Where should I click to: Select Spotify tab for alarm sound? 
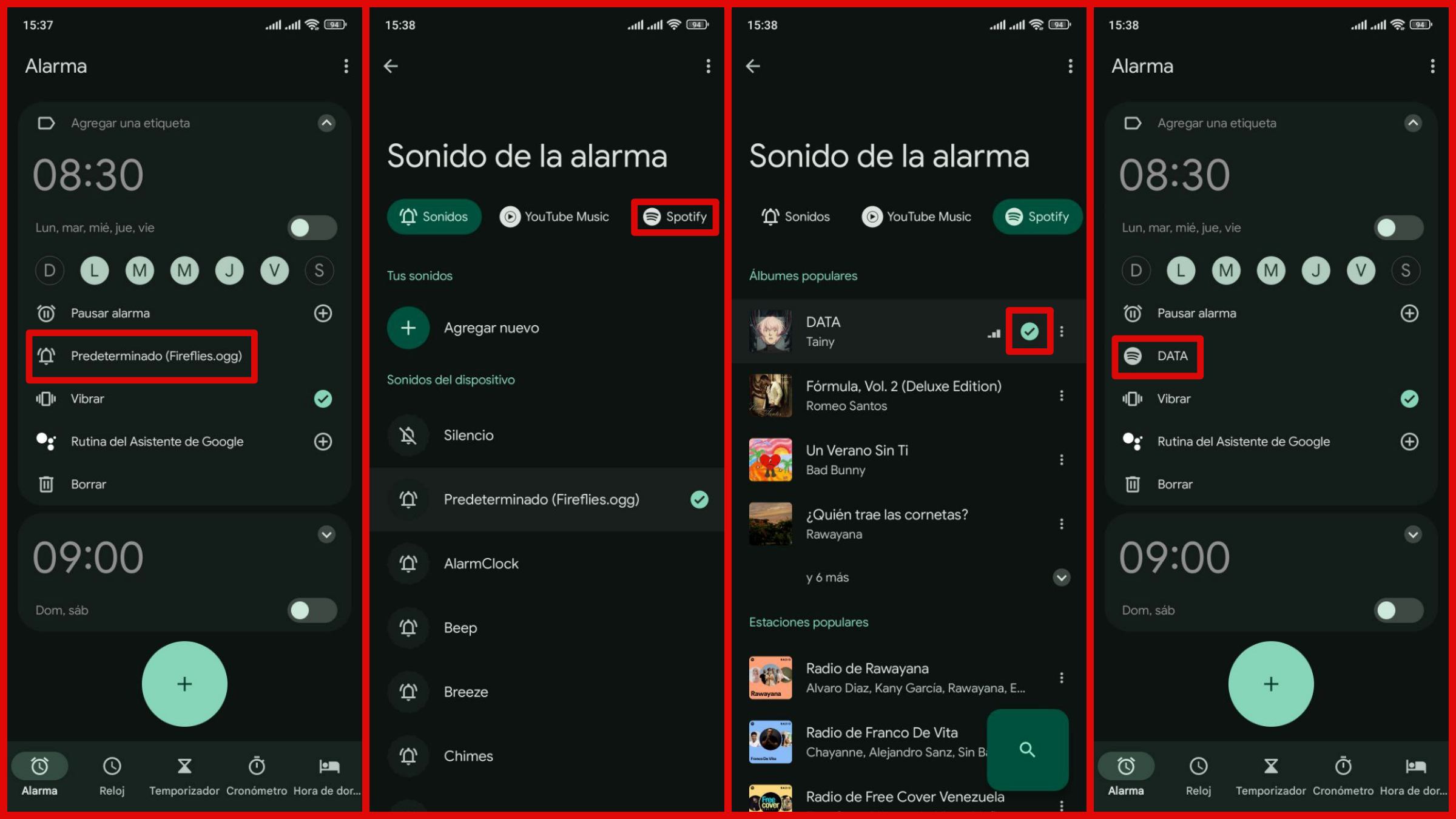coord(675,216)
